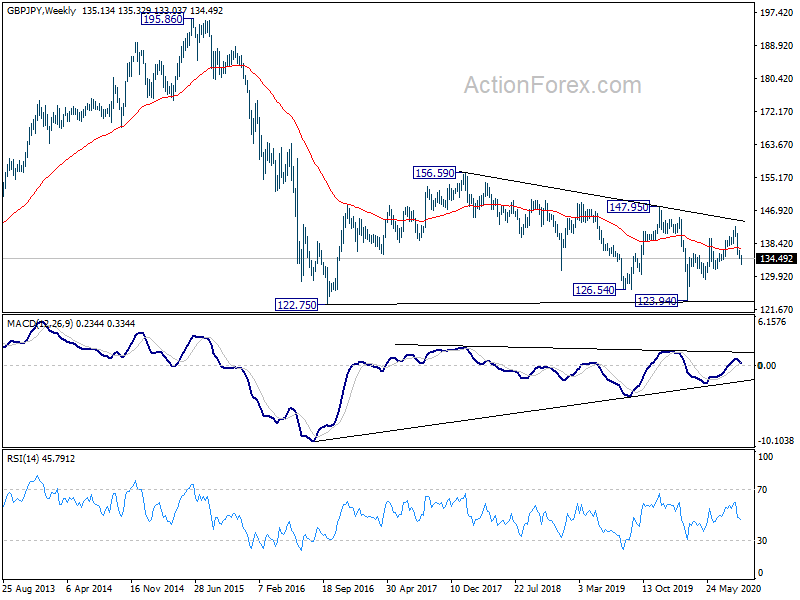Click the OHLC values 135.134 135.329 133.037 134.492
Image resolution: width=800 pixels, height=600 pixels.
pos(152,10)
